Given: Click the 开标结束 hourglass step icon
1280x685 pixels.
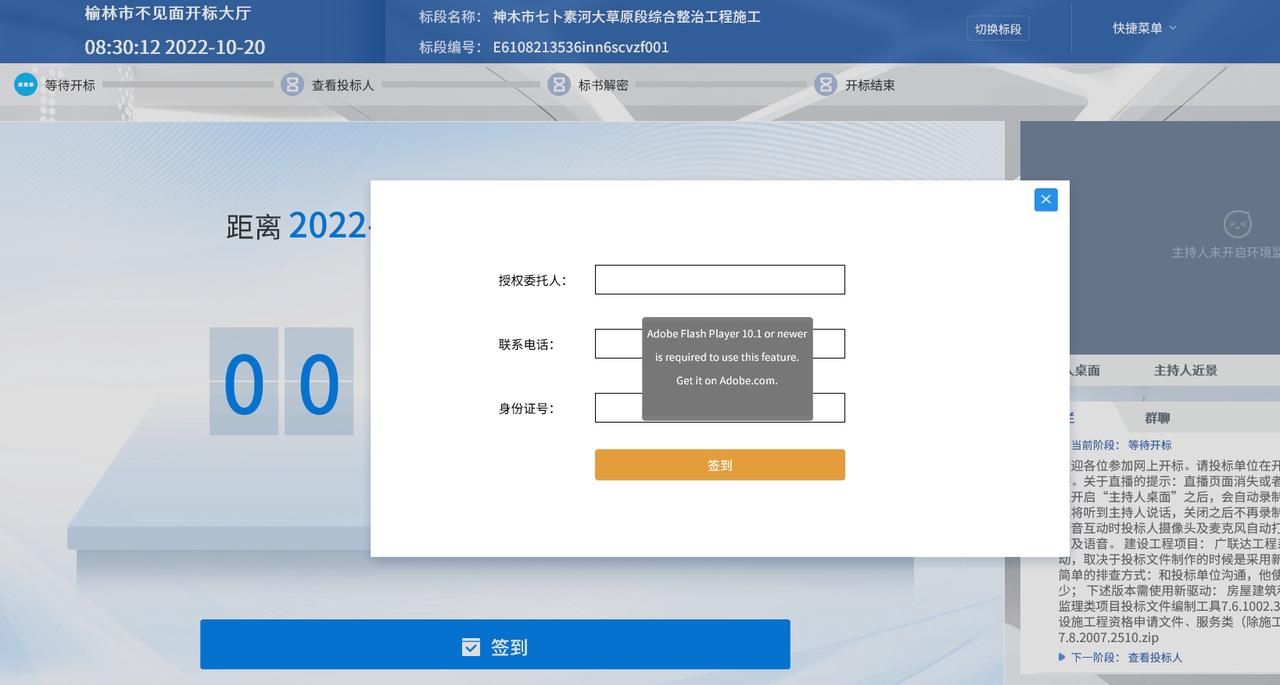Looking at the screenshot, I should [x=825, y=85].
